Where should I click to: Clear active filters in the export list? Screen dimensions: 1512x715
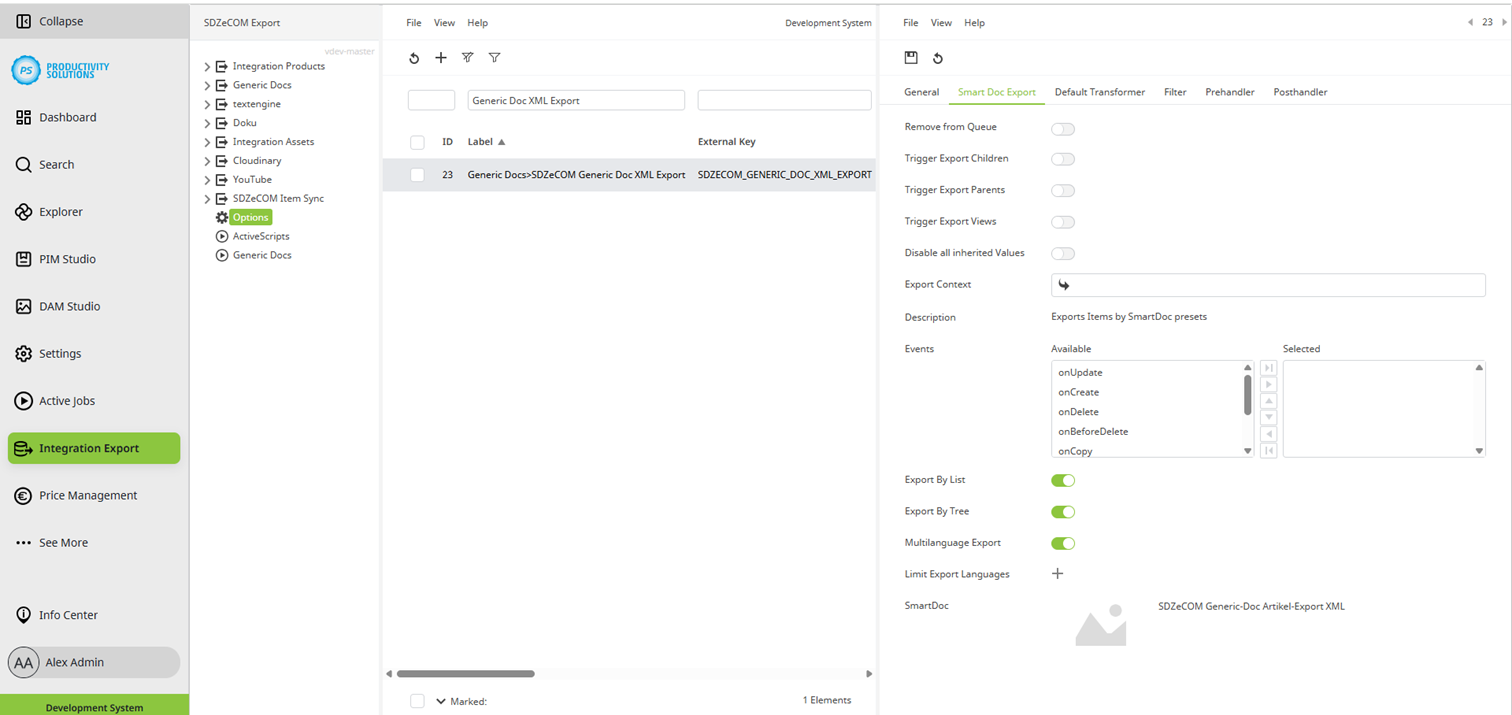pyautogui.click(x=467, y=57)
